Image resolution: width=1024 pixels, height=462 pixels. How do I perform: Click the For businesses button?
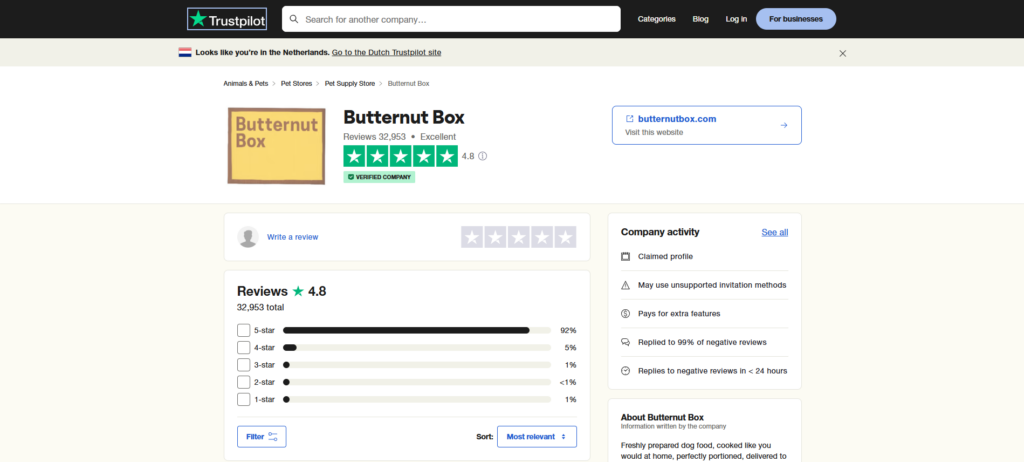coord(795,19)
